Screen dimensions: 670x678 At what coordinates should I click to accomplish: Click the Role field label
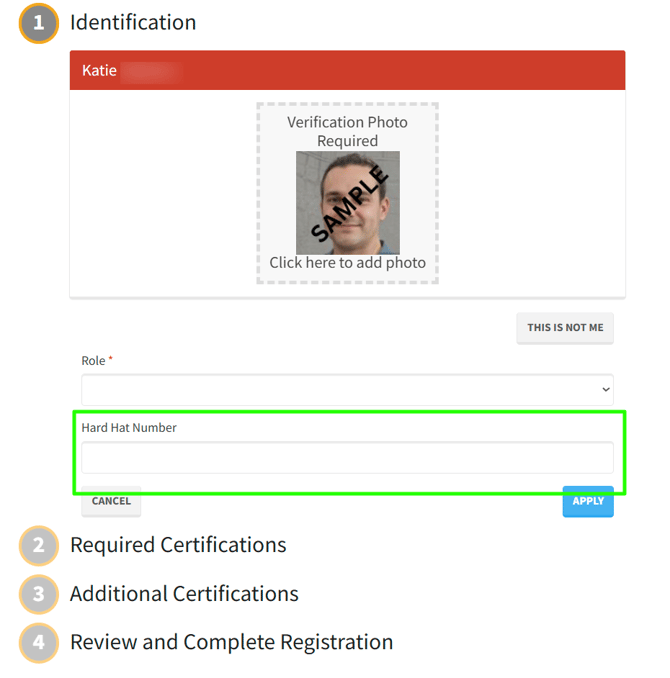93,360
